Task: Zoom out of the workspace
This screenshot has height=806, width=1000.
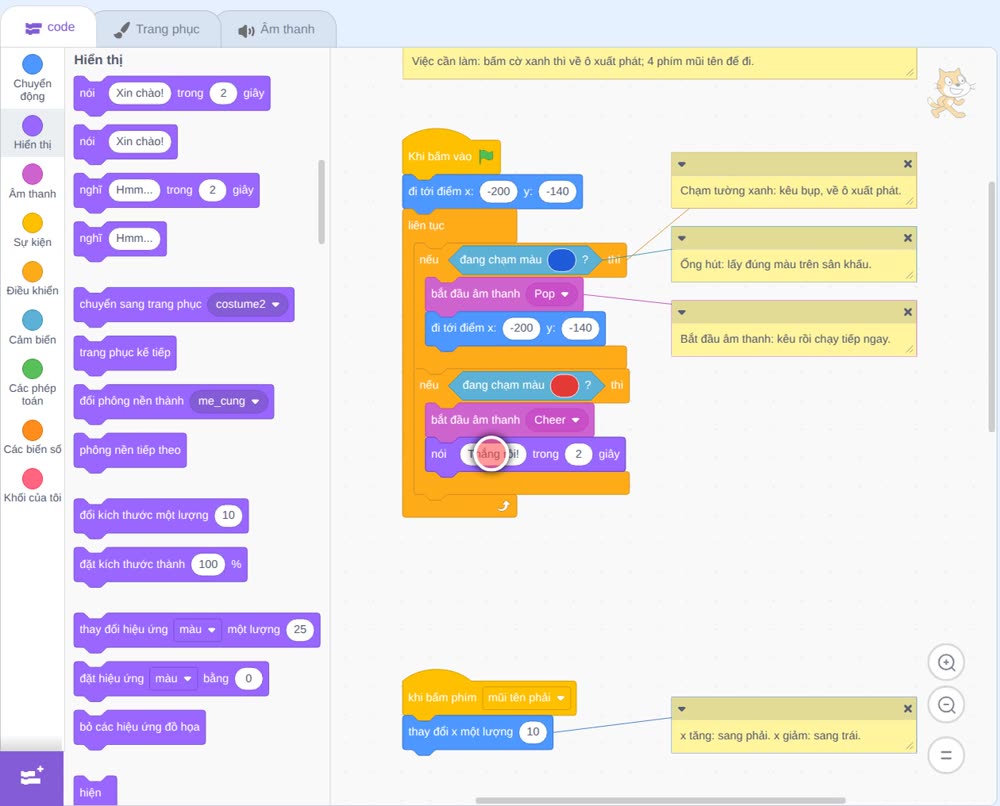Action: (x=946, y=705)
